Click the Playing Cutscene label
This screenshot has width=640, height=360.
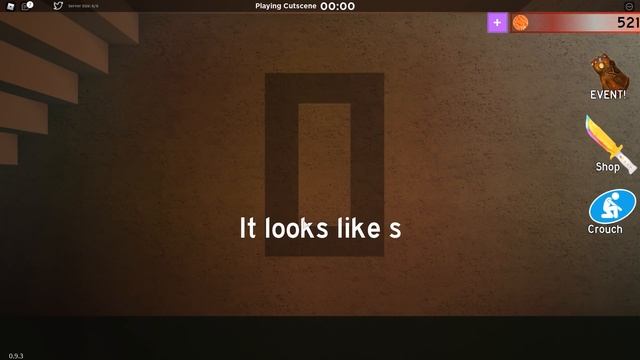pos(286,6)
